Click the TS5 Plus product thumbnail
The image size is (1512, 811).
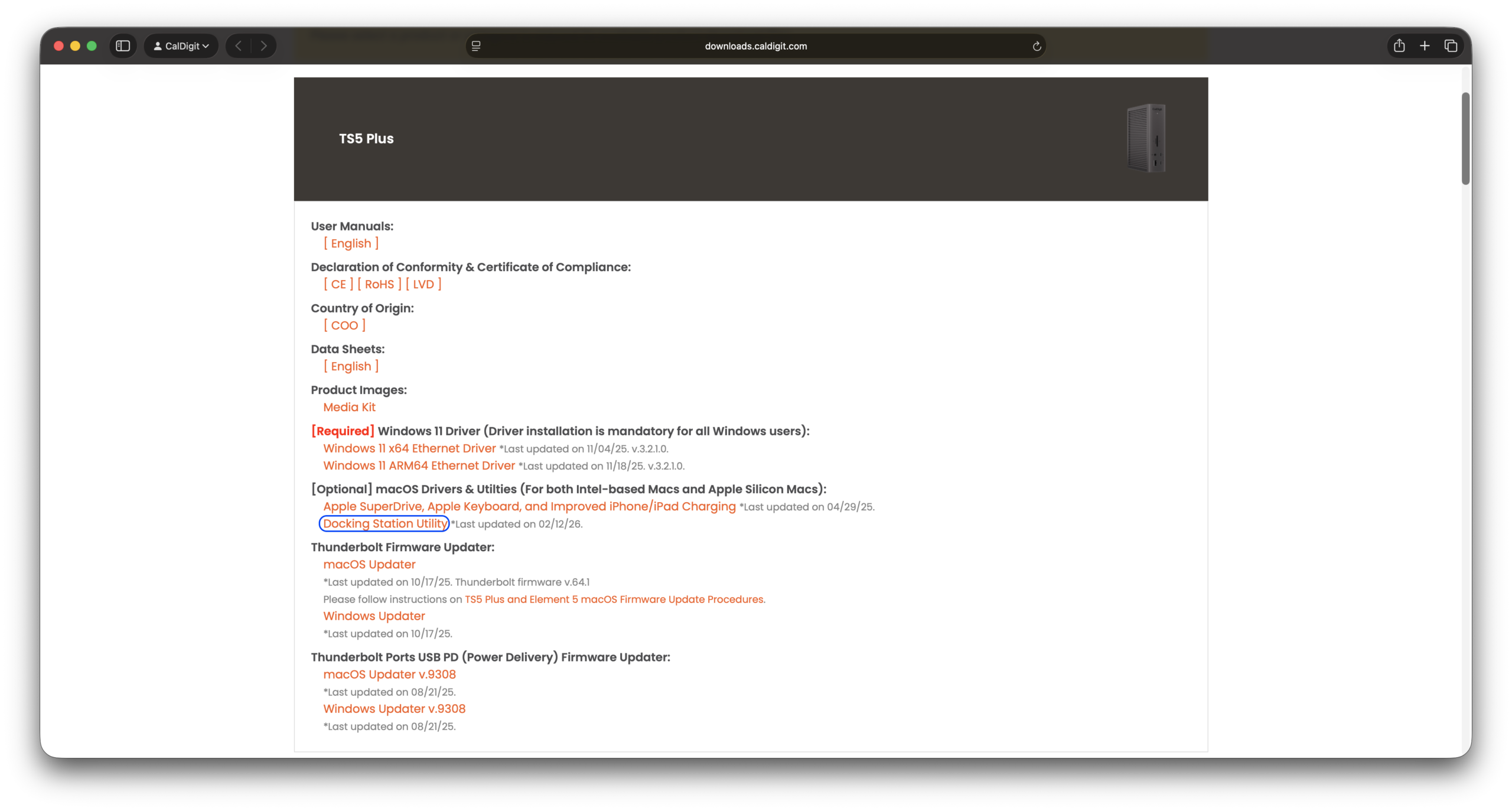tap(1146, 138)
